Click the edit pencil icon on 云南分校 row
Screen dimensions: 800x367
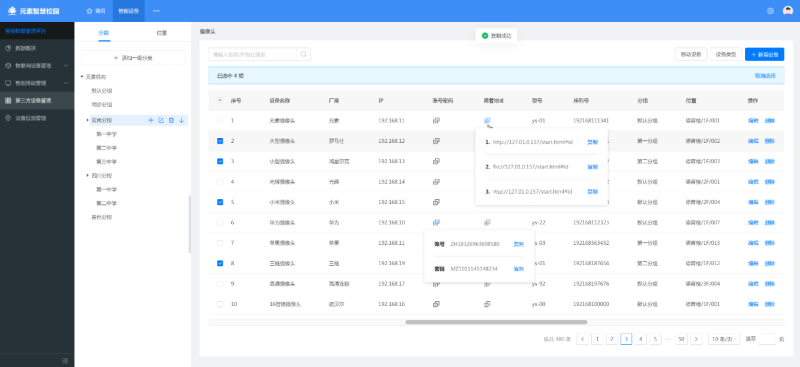point(161,120)
